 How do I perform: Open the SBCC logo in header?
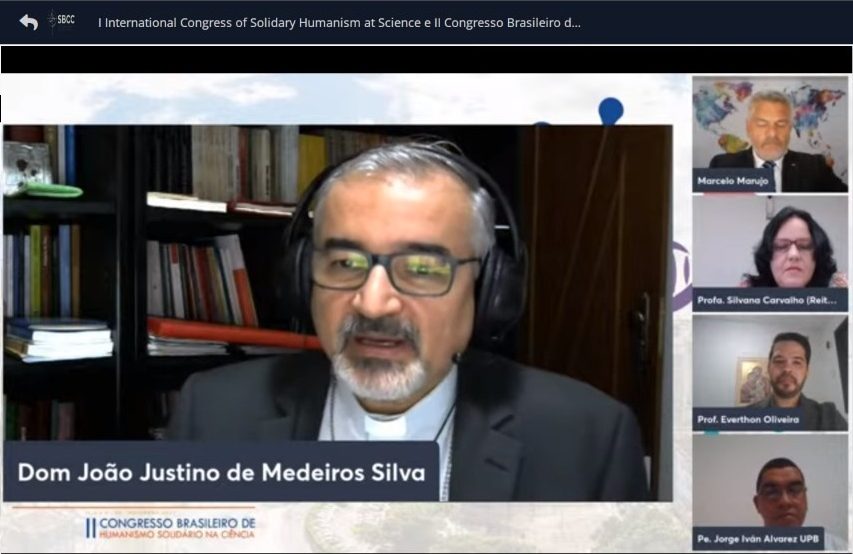tap(61, 20)
